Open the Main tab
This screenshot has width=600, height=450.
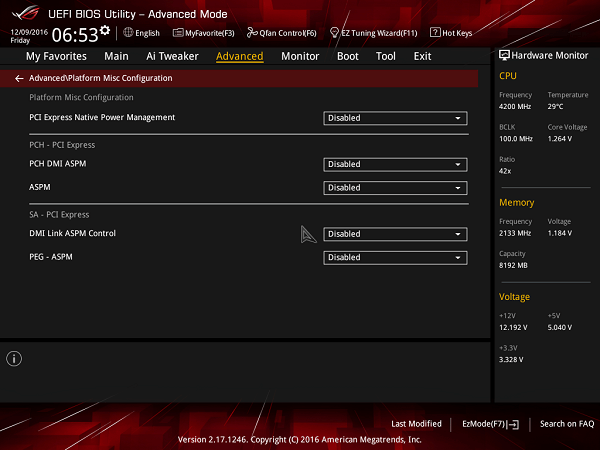pos(116,56)
